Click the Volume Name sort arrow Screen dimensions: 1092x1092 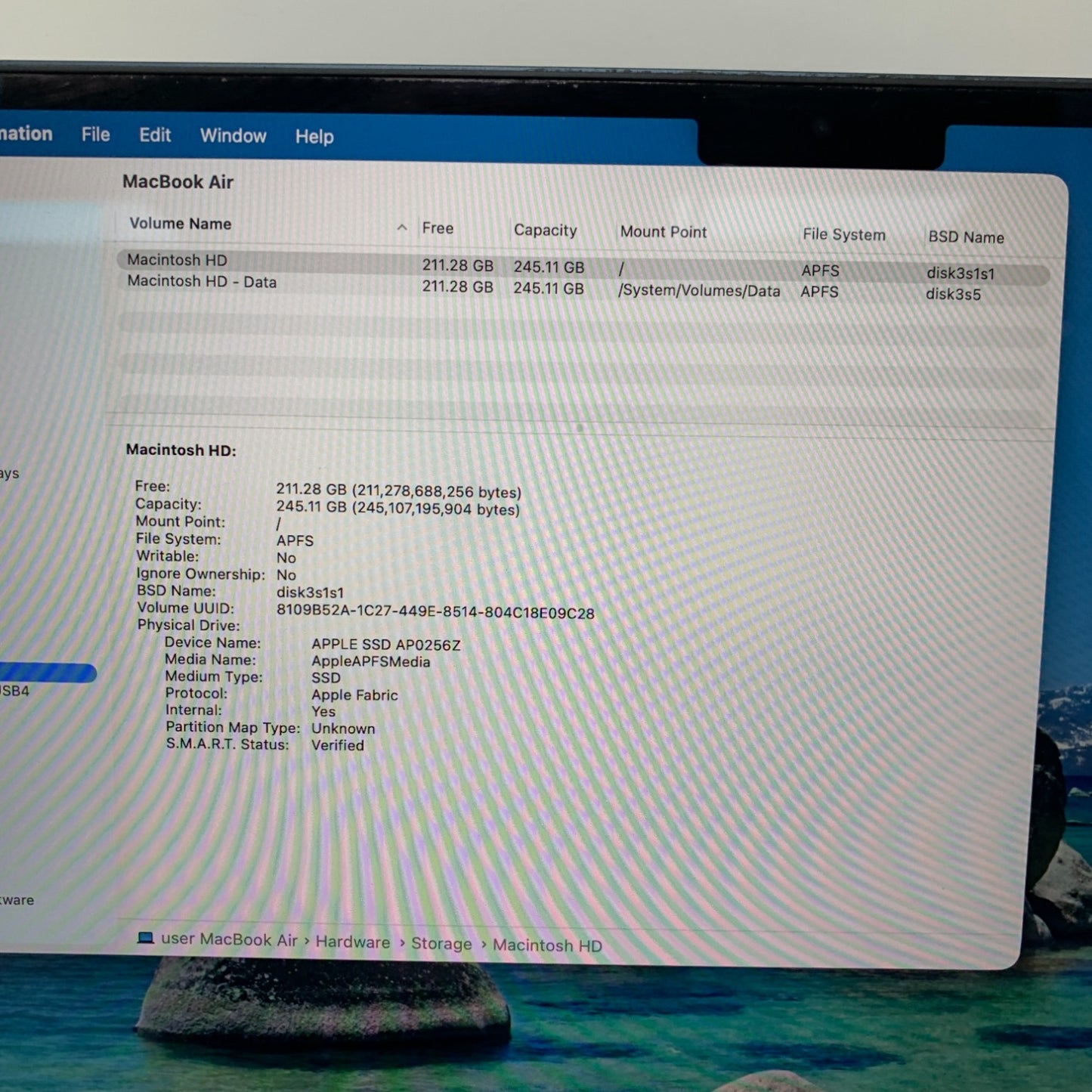click(402, 227)
